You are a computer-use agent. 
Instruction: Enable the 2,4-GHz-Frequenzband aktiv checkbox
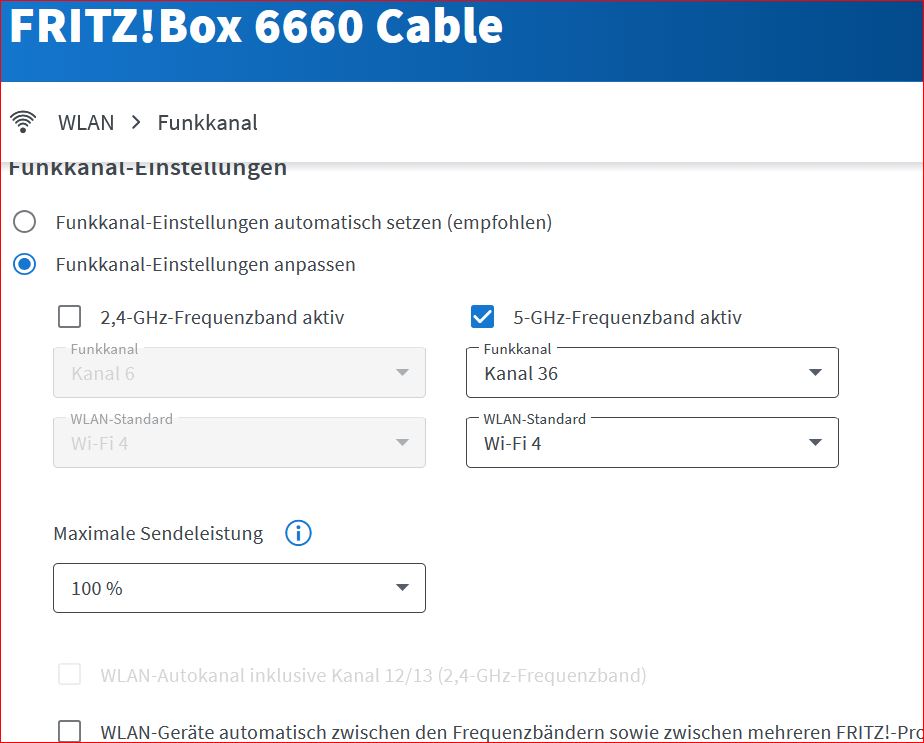pyautogui.click(x=70, y=318)
